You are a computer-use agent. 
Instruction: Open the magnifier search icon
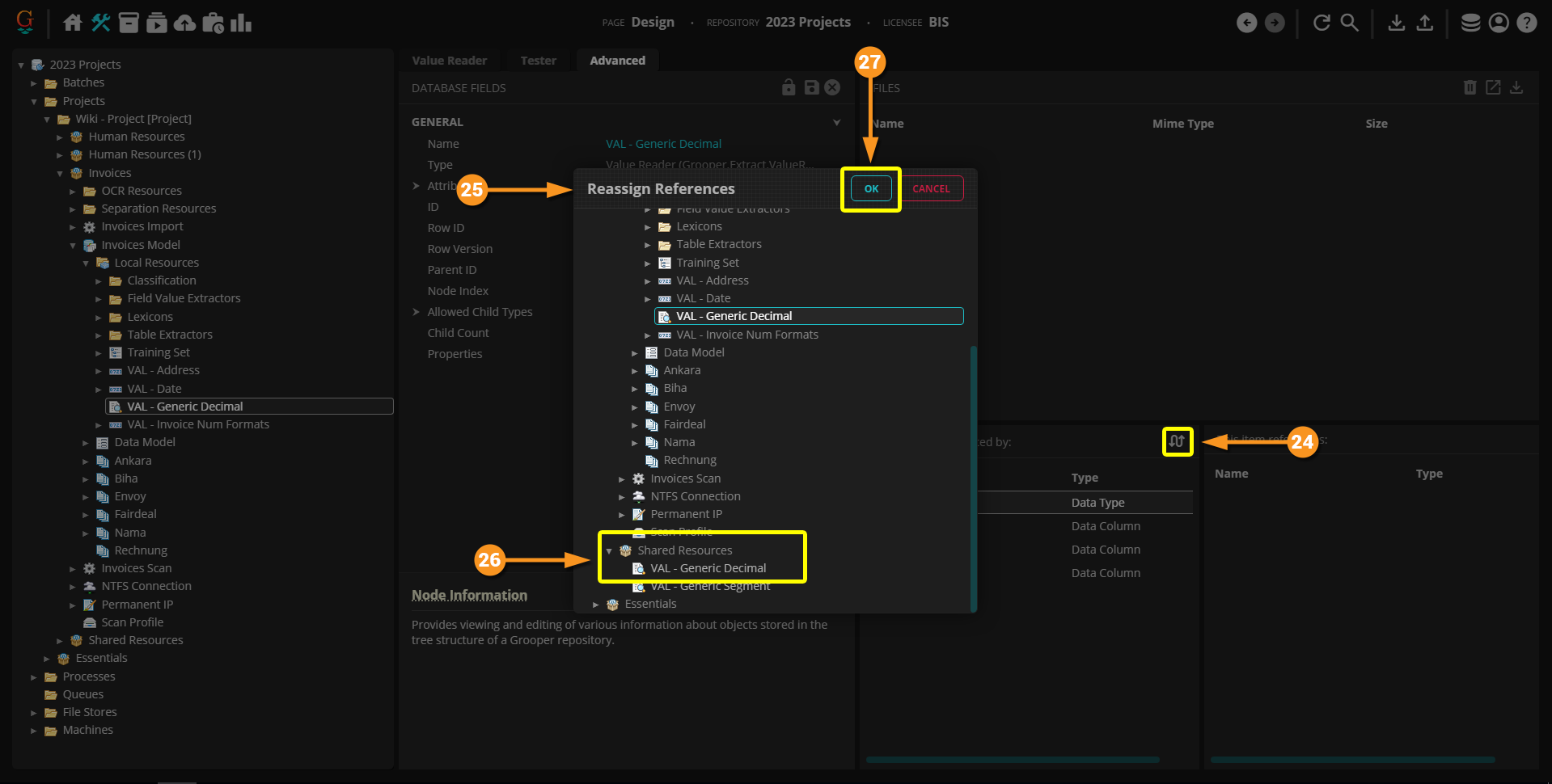tap(1349, 23)
